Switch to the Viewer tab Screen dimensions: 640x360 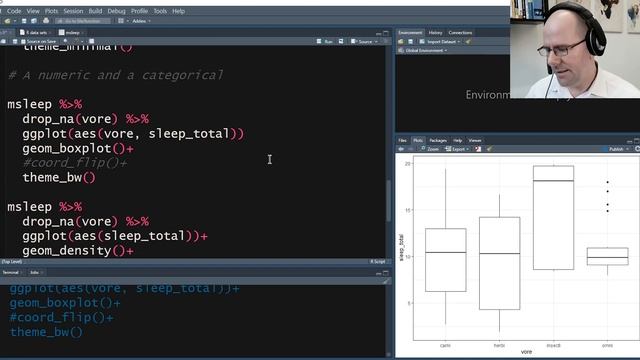tap(475, 140)
